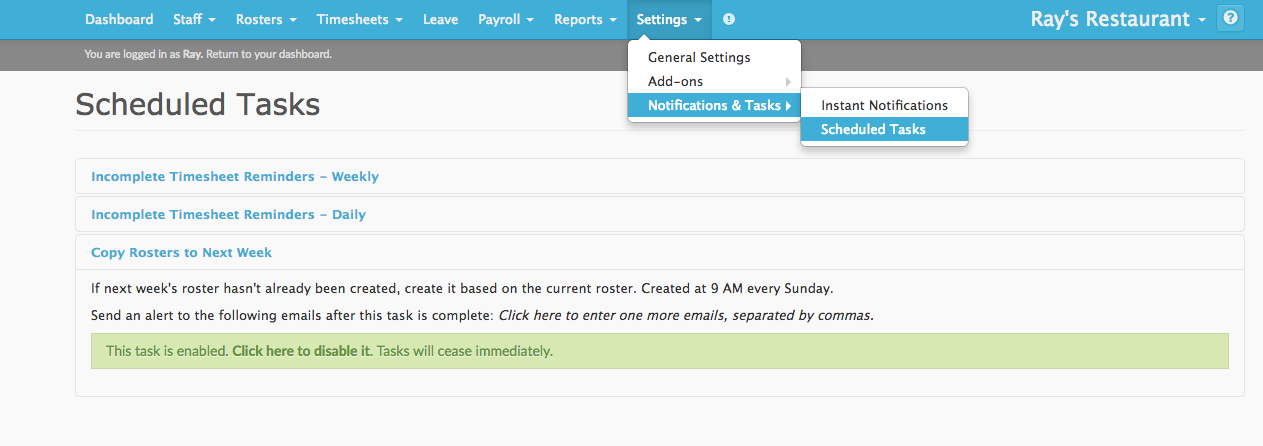
Task: Expand the Rosters dropdown menu
Action: coord(266,19)
